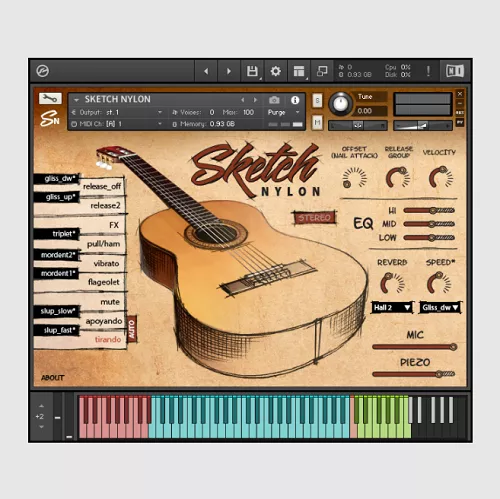Click the Max voices 100 value
This screenshot has height=499, width=500.
point(248,112)
